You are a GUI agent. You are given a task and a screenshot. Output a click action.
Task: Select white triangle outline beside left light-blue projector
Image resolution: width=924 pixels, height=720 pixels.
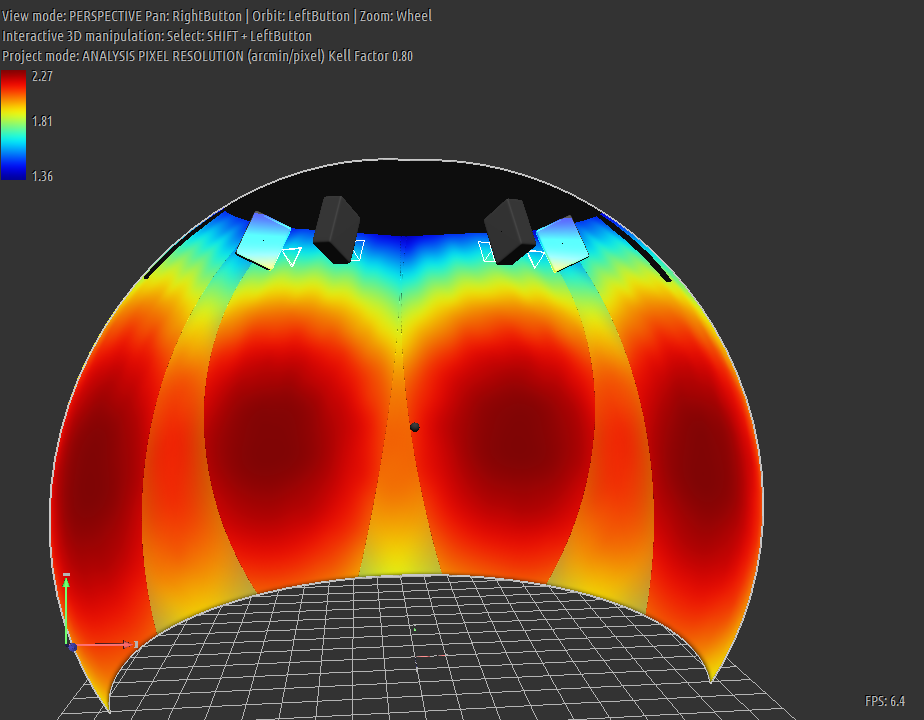[292, 257]
